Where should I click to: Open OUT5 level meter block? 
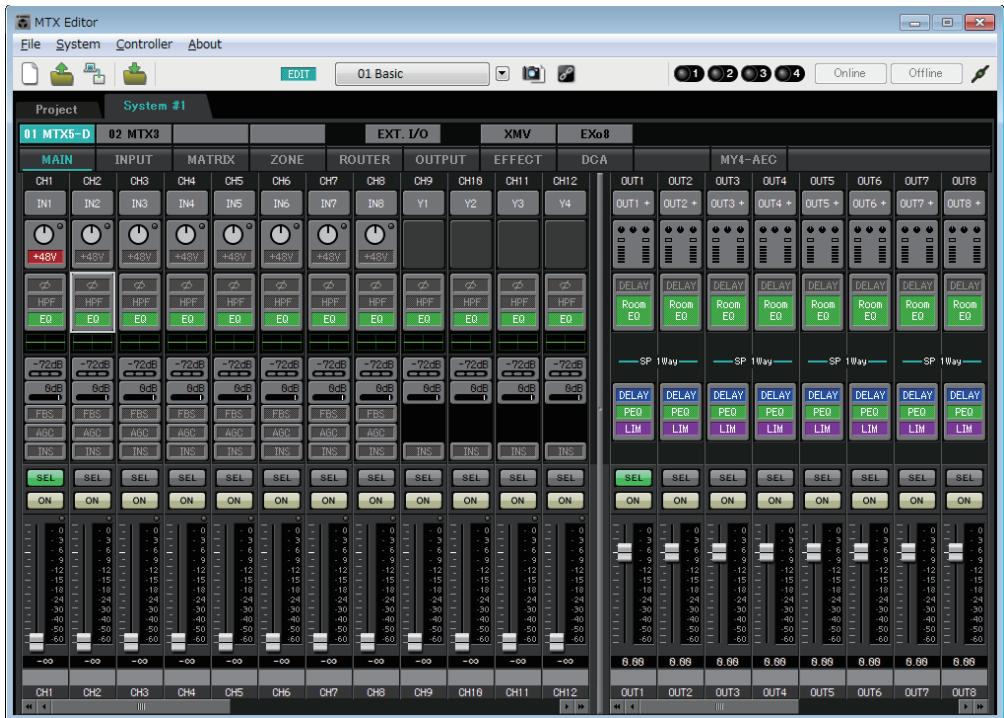(822, 244)
